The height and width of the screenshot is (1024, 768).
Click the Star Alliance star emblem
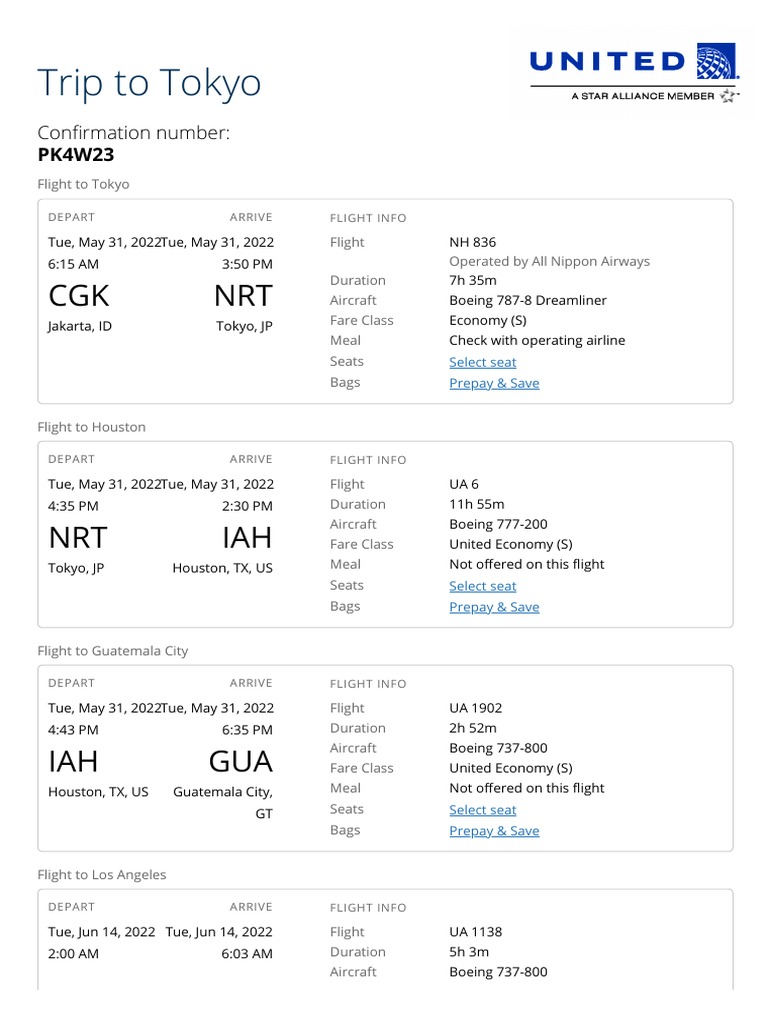pyautogui.click(x=727, y=96)
